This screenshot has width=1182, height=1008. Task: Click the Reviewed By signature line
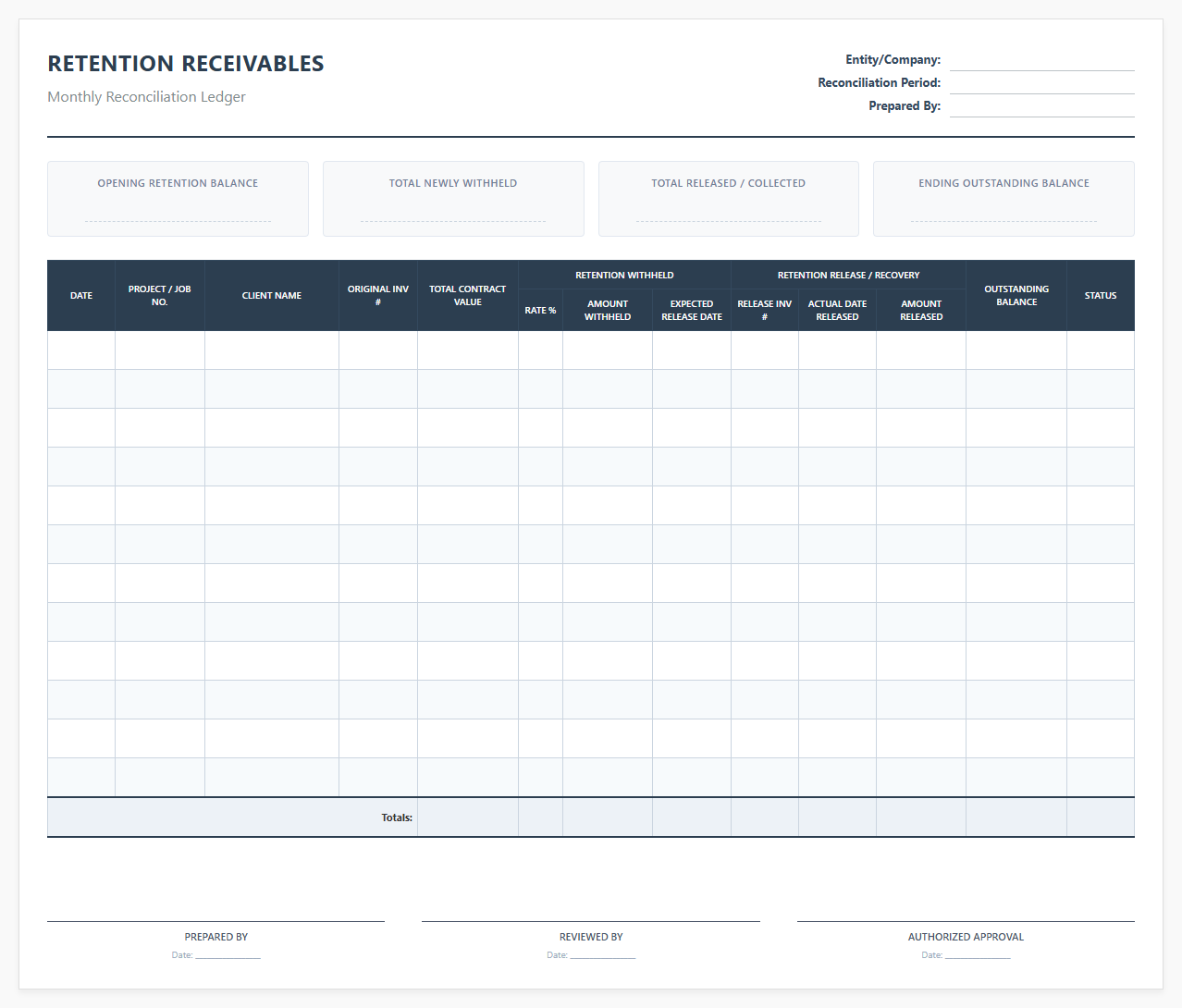591,921
